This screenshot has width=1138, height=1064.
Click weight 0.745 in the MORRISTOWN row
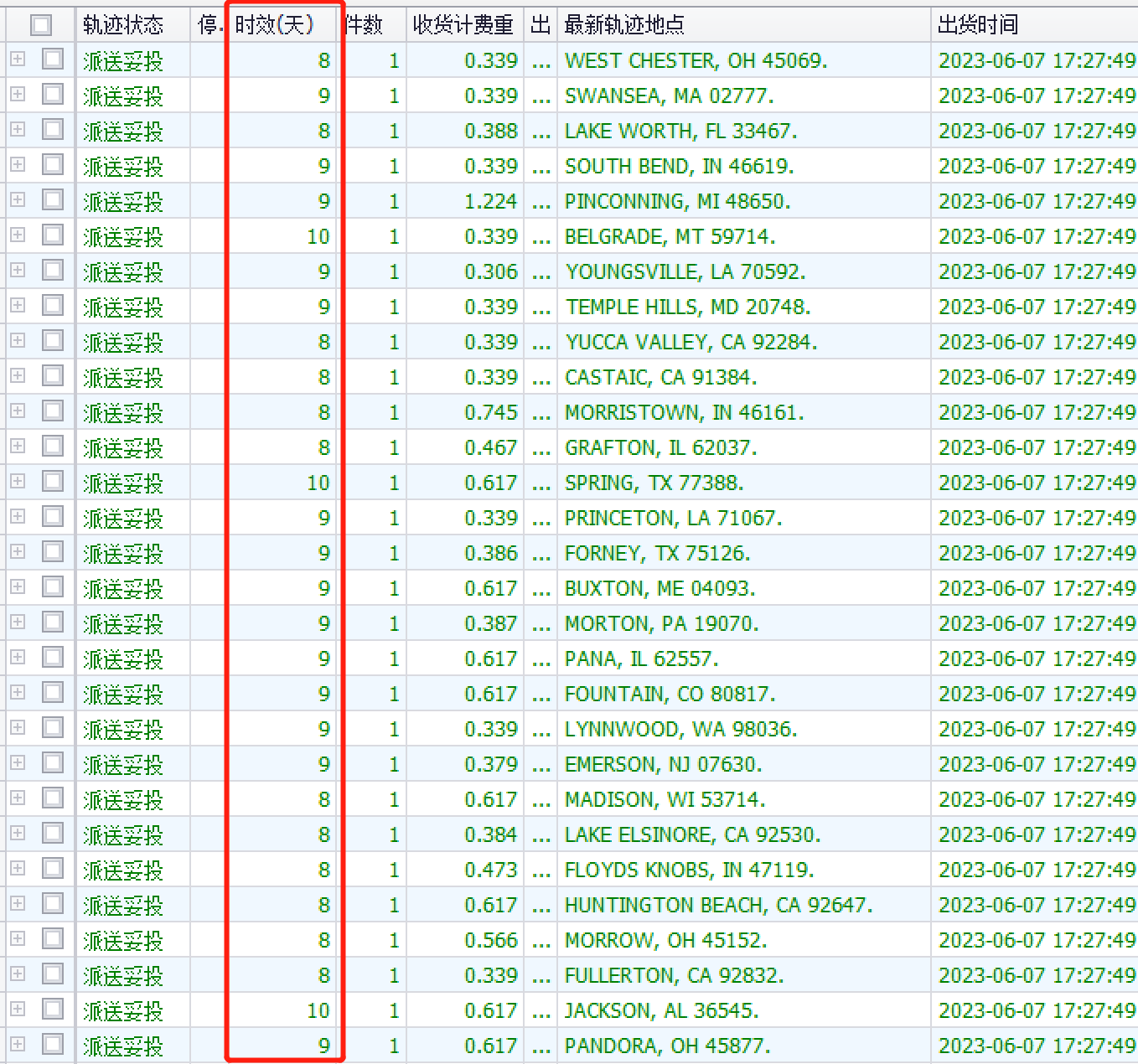(491, 413)
